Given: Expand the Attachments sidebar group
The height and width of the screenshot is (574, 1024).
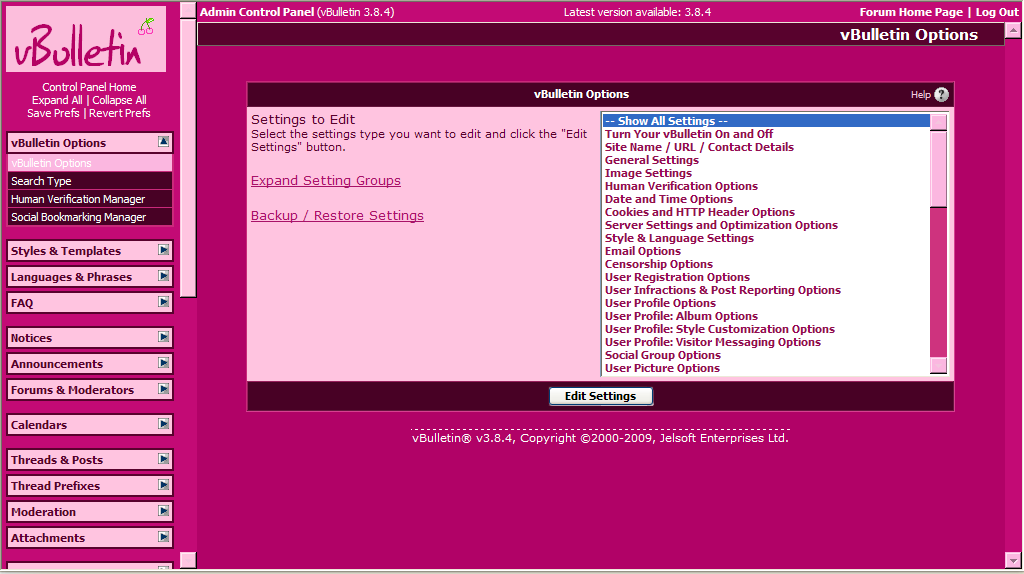Looking at the screenshot, I should (x=163, y=537).
